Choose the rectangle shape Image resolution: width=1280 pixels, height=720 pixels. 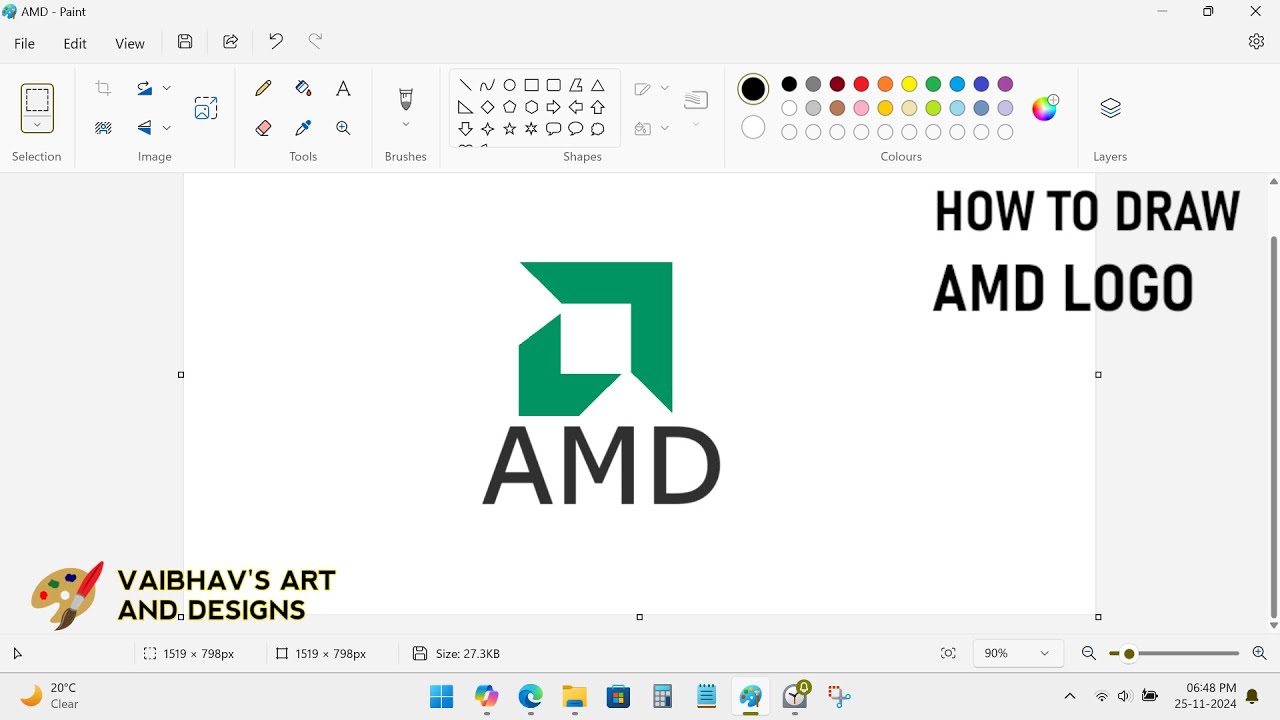pos(531,85)
